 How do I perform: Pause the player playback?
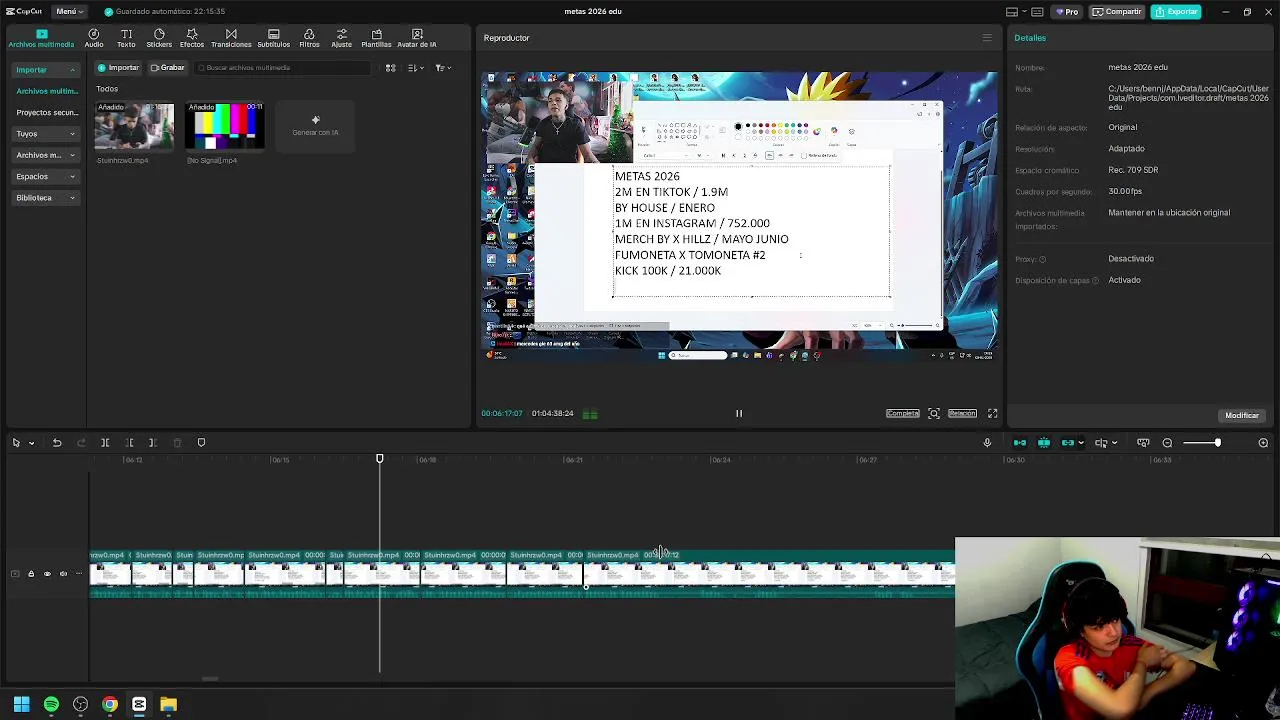pyautogui.click(x=739, y=413)
